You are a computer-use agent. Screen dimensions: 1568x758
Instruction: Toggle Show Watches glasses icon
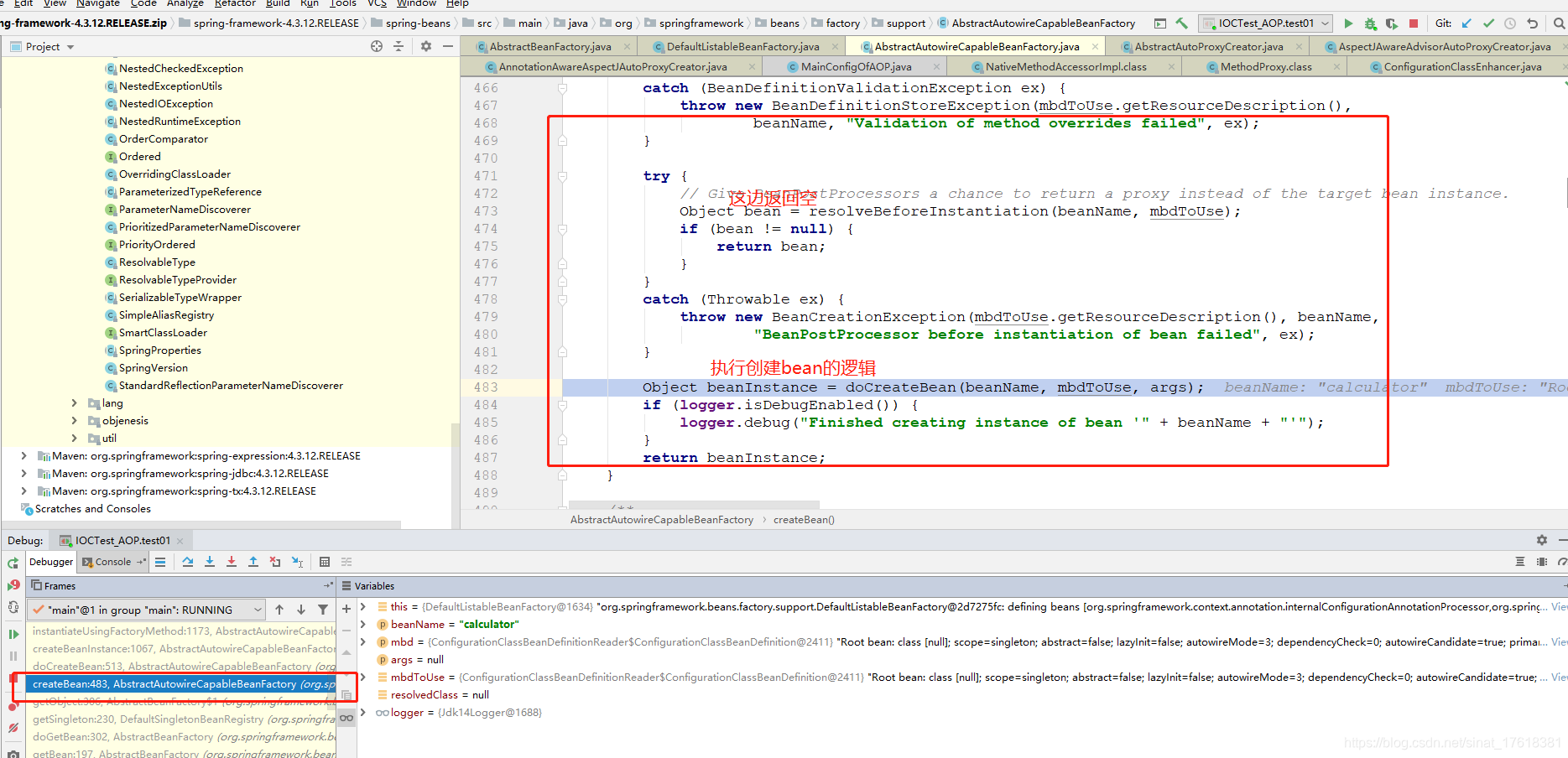click(x=346, y=718)
